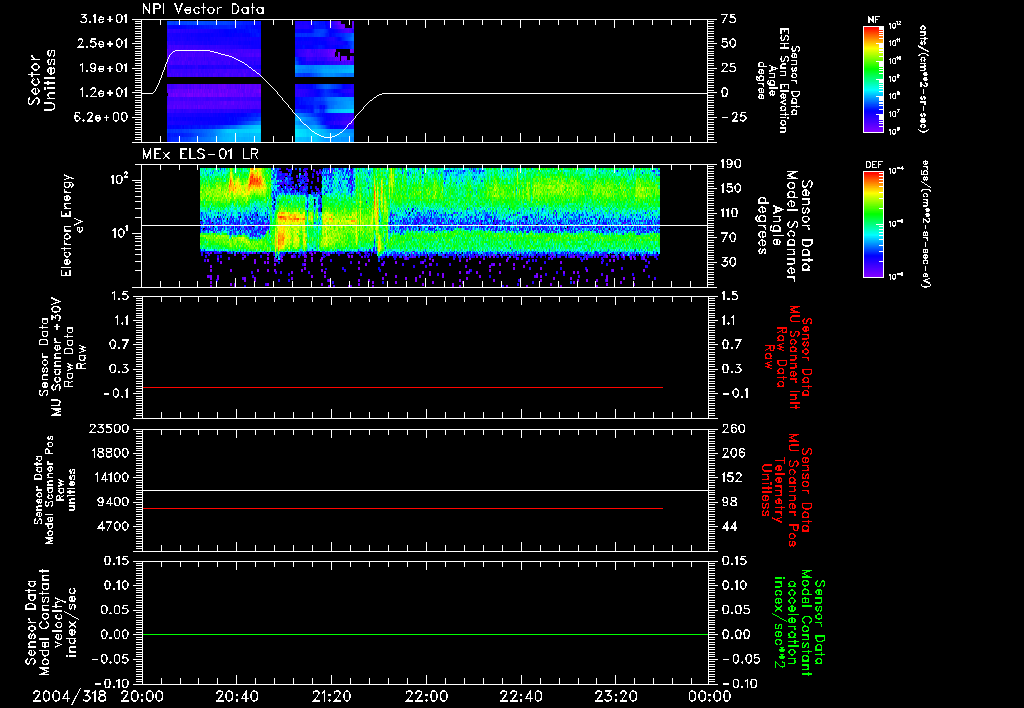The image size is (1024, 708).
Task: Click the 1.2e+01 sector tick value
Action: click(x=105, y=93)
